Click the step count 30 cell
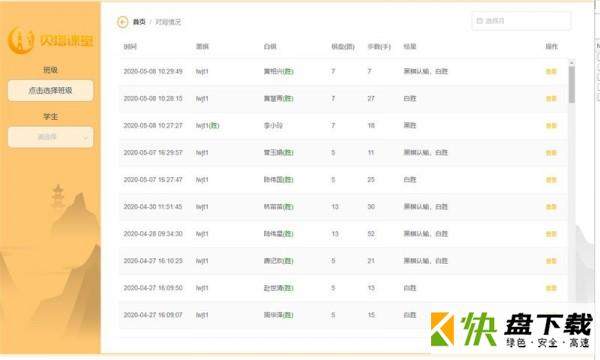This screenshot has height=360, width=600. 371,207
